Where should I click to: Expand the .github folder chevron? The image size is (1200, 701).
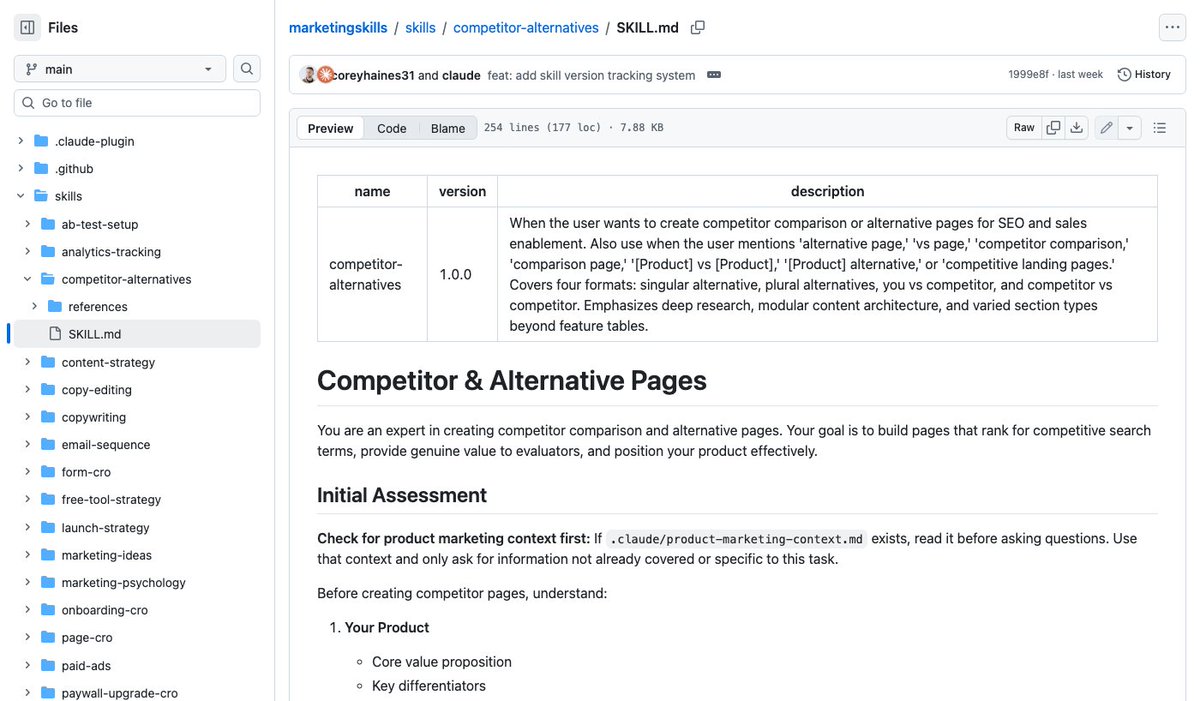[21, 169]
